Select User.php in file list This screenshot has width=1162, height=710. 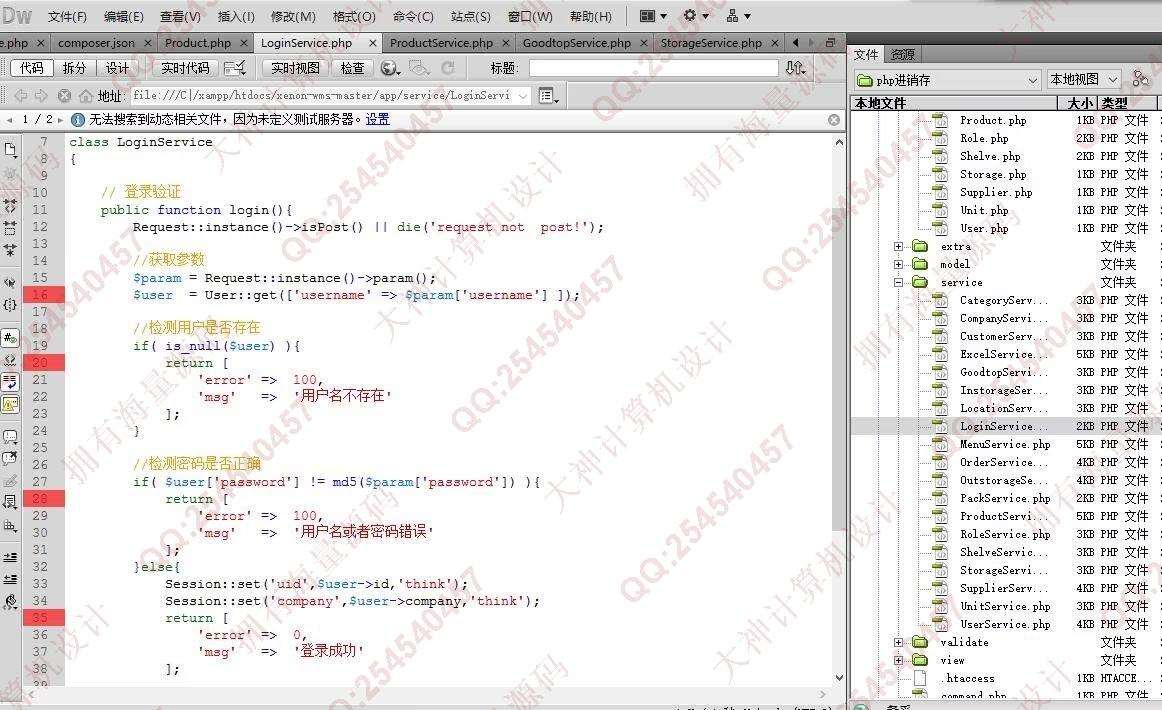983,228
